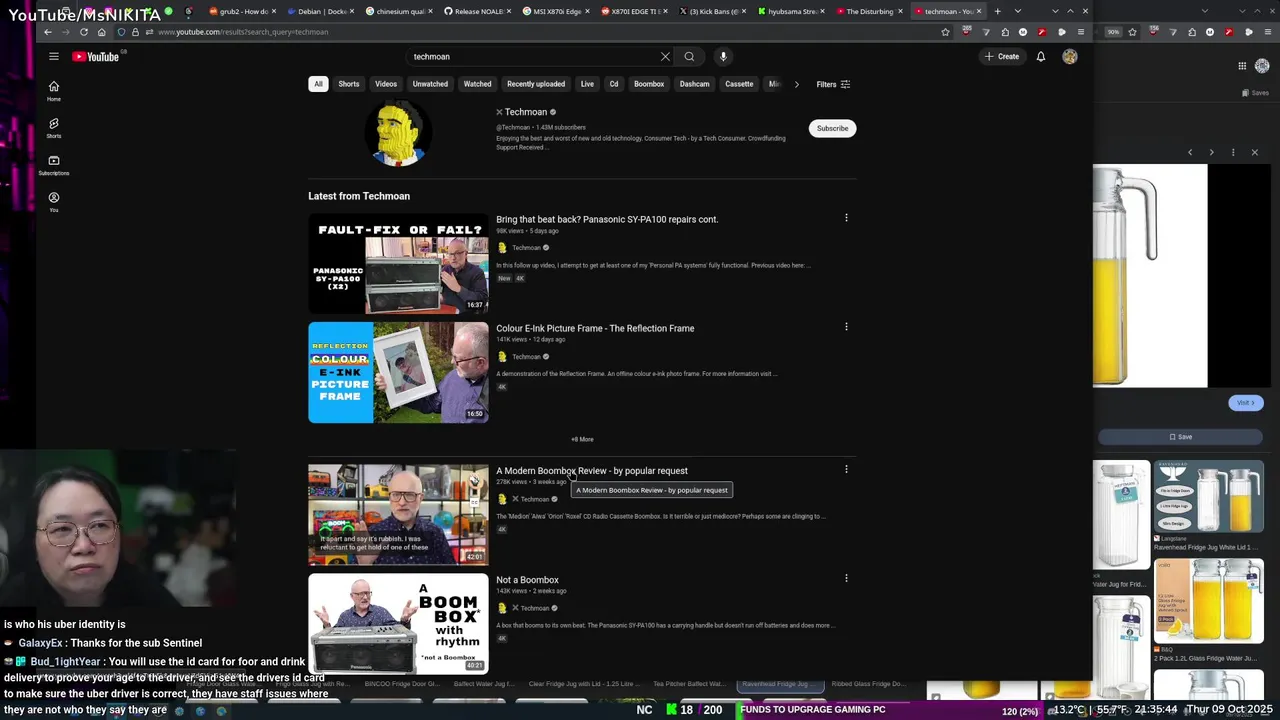1280x720 pixels.
Task: Open more options for Colour E-Ink video
Action: (x=846, y=327)
